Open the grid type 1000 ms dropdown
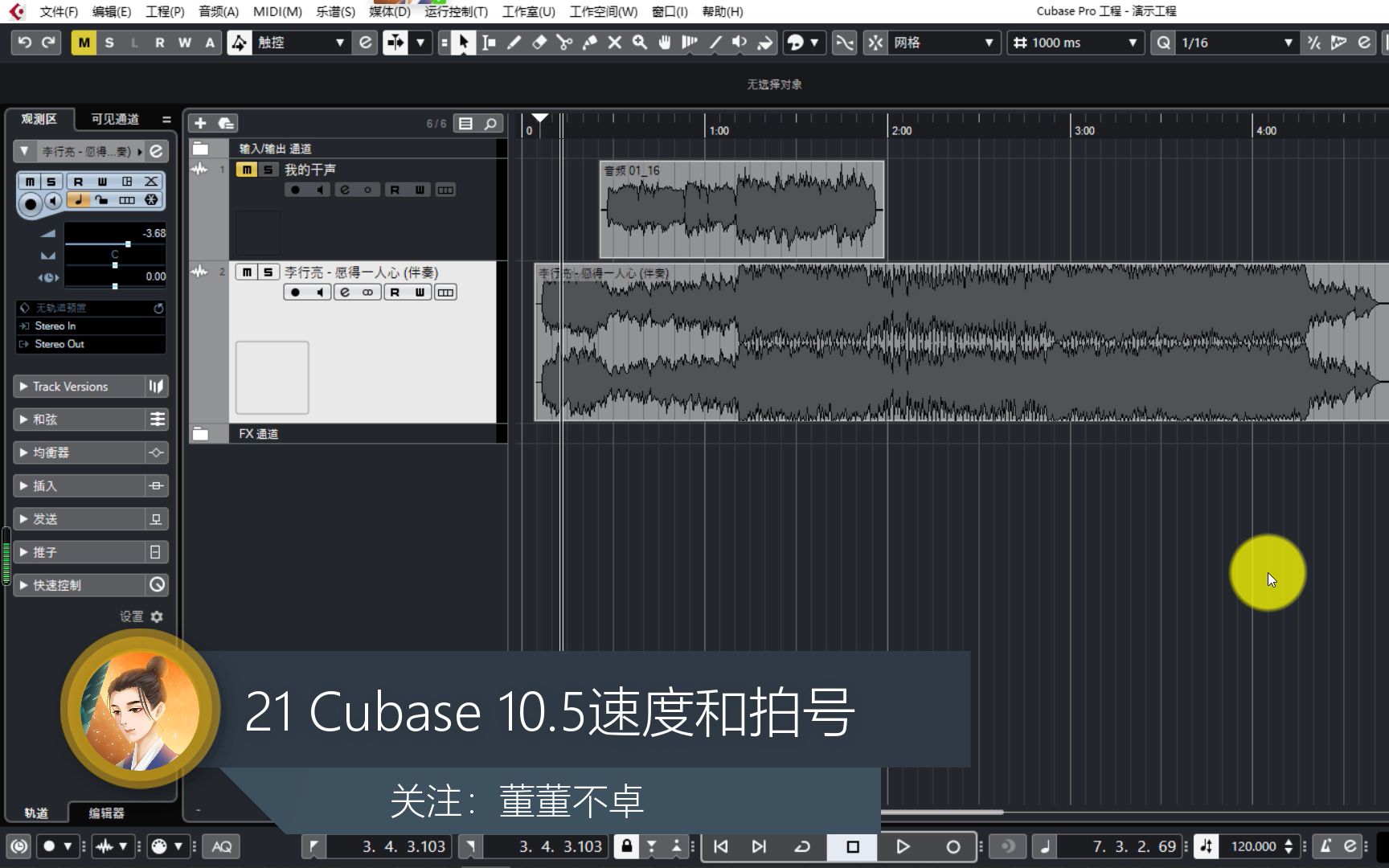Viewport: 1389px width, 868px height. [x=1076, y=43]
